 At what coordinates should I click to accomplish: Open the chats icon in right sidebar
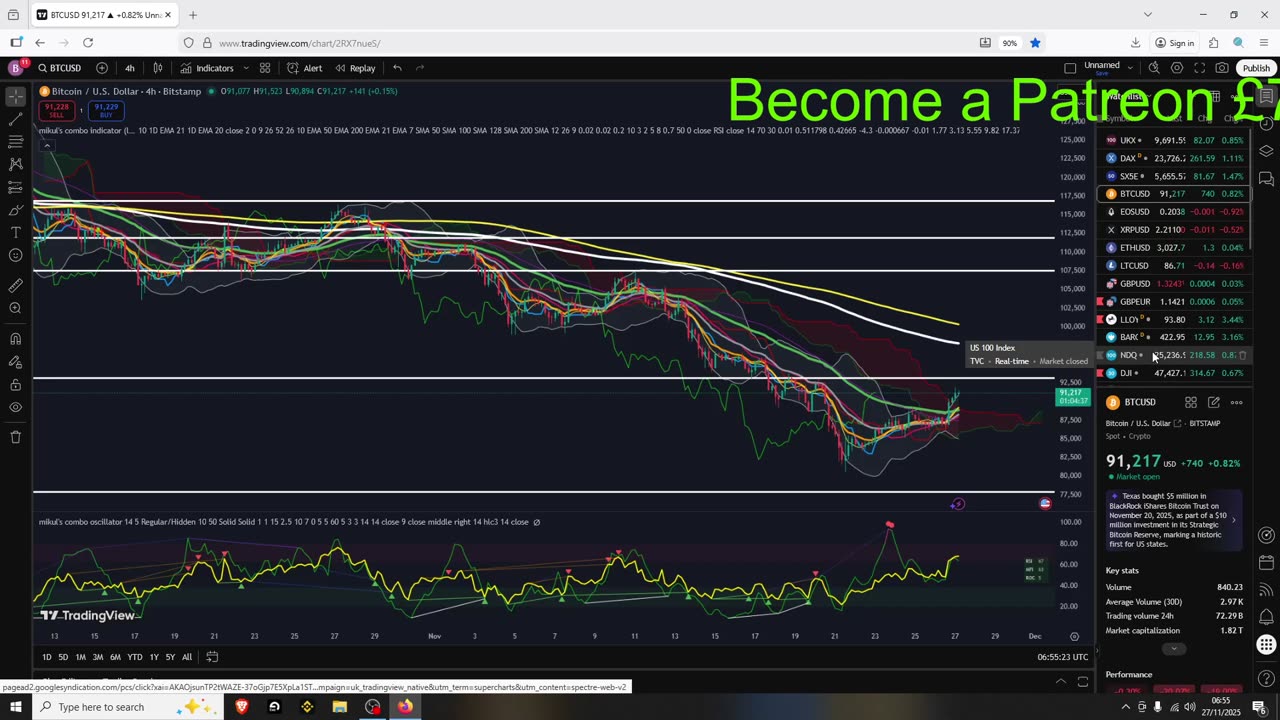click(1266, 179)
